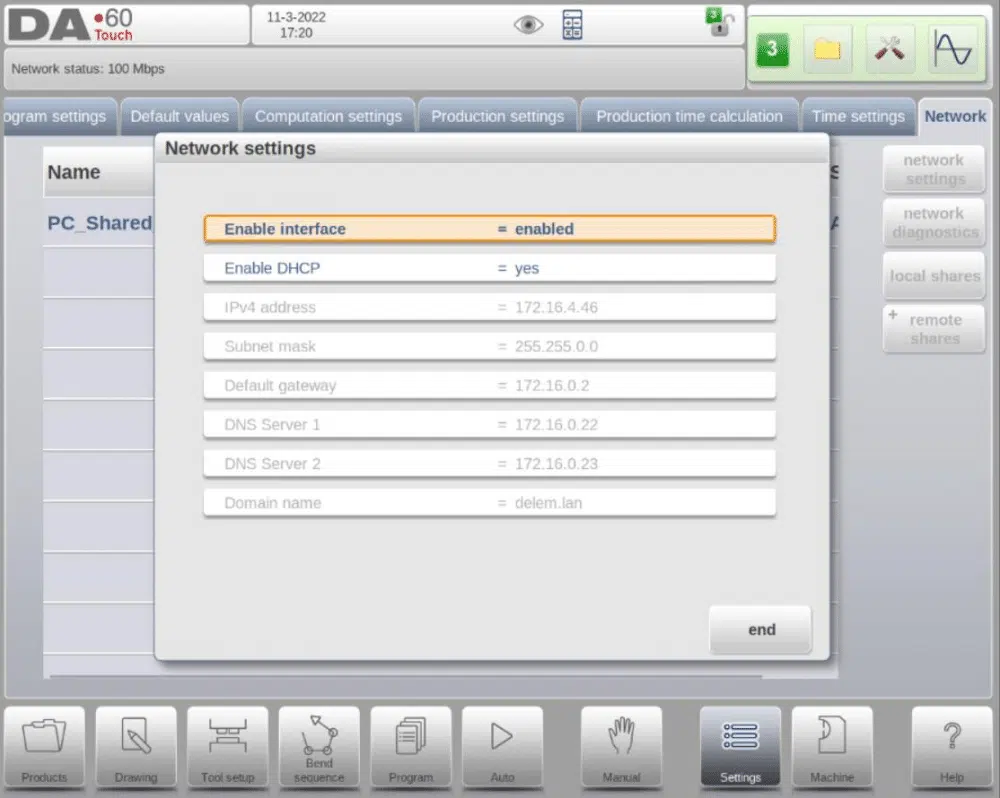
Task: Switch to Default values tab
Action: point(180,117)
